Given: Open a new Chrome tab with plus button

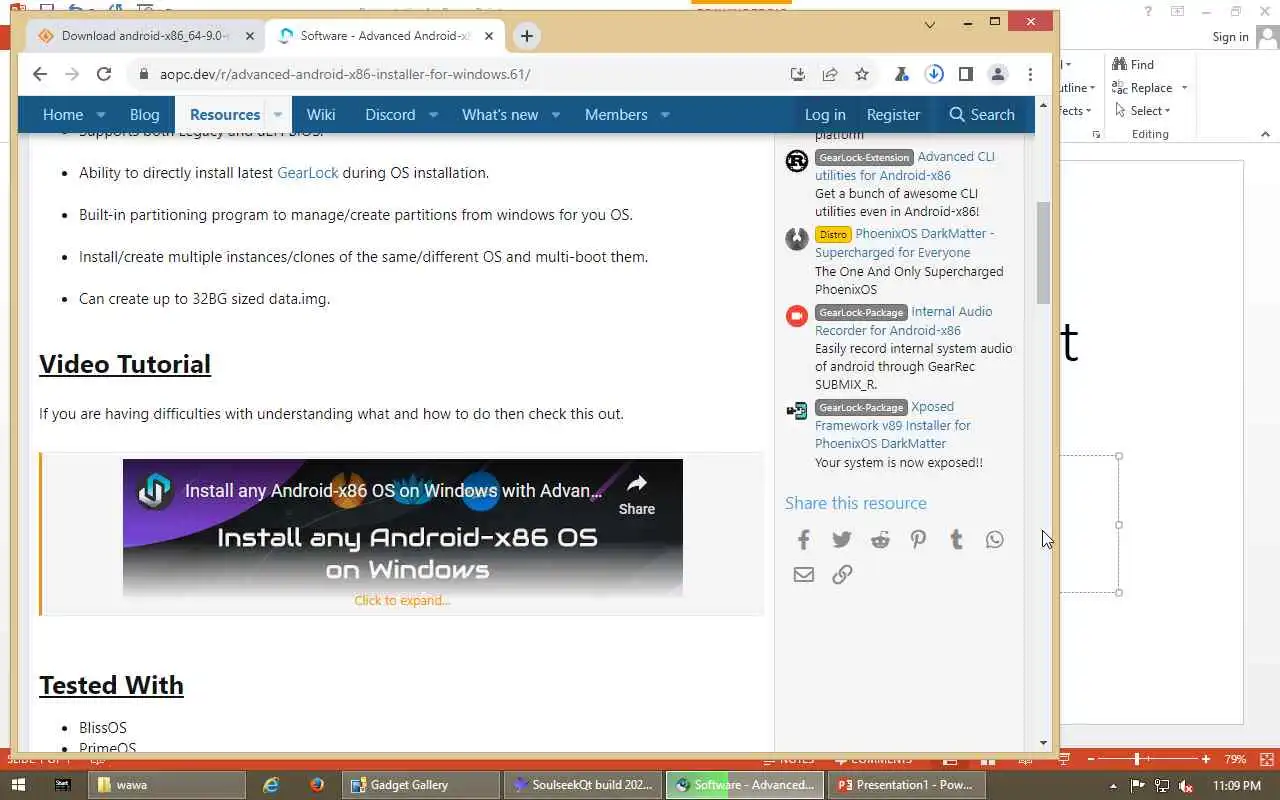Looking at the screenshot, I should [x=527, y=36].
